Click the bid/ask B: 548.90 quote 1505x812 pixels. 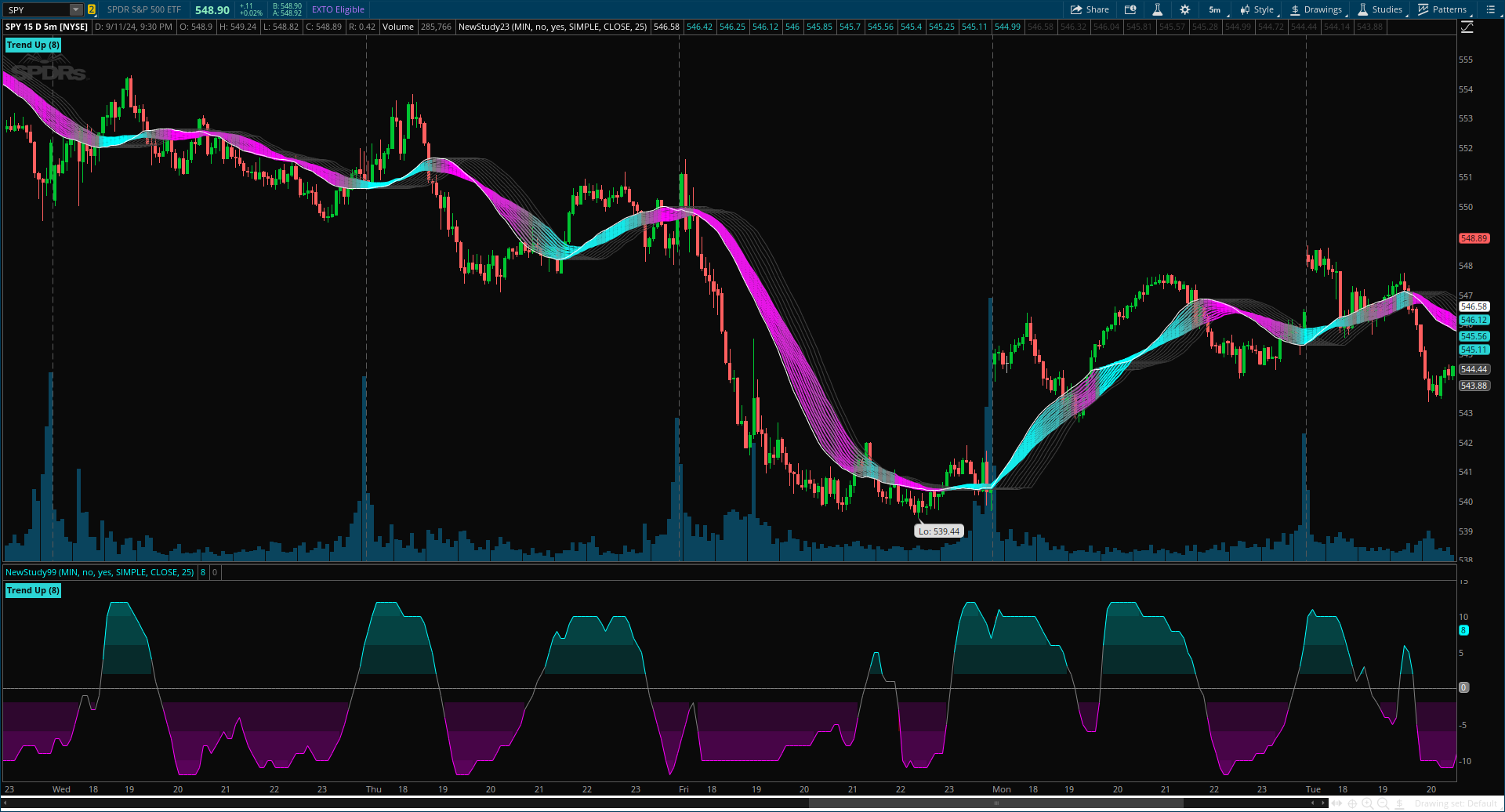tap(287, 6)
